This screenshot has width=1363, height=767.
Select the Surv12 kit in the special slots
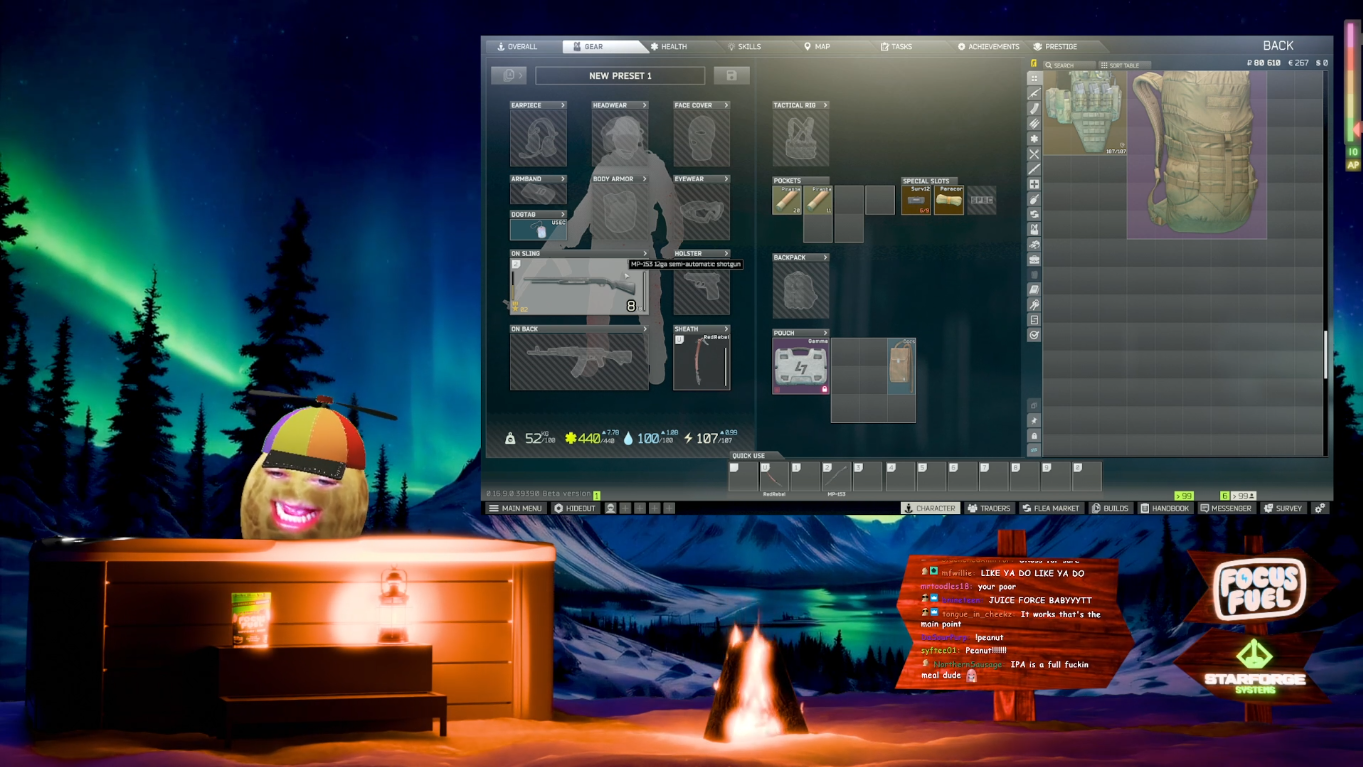(916, 200)
